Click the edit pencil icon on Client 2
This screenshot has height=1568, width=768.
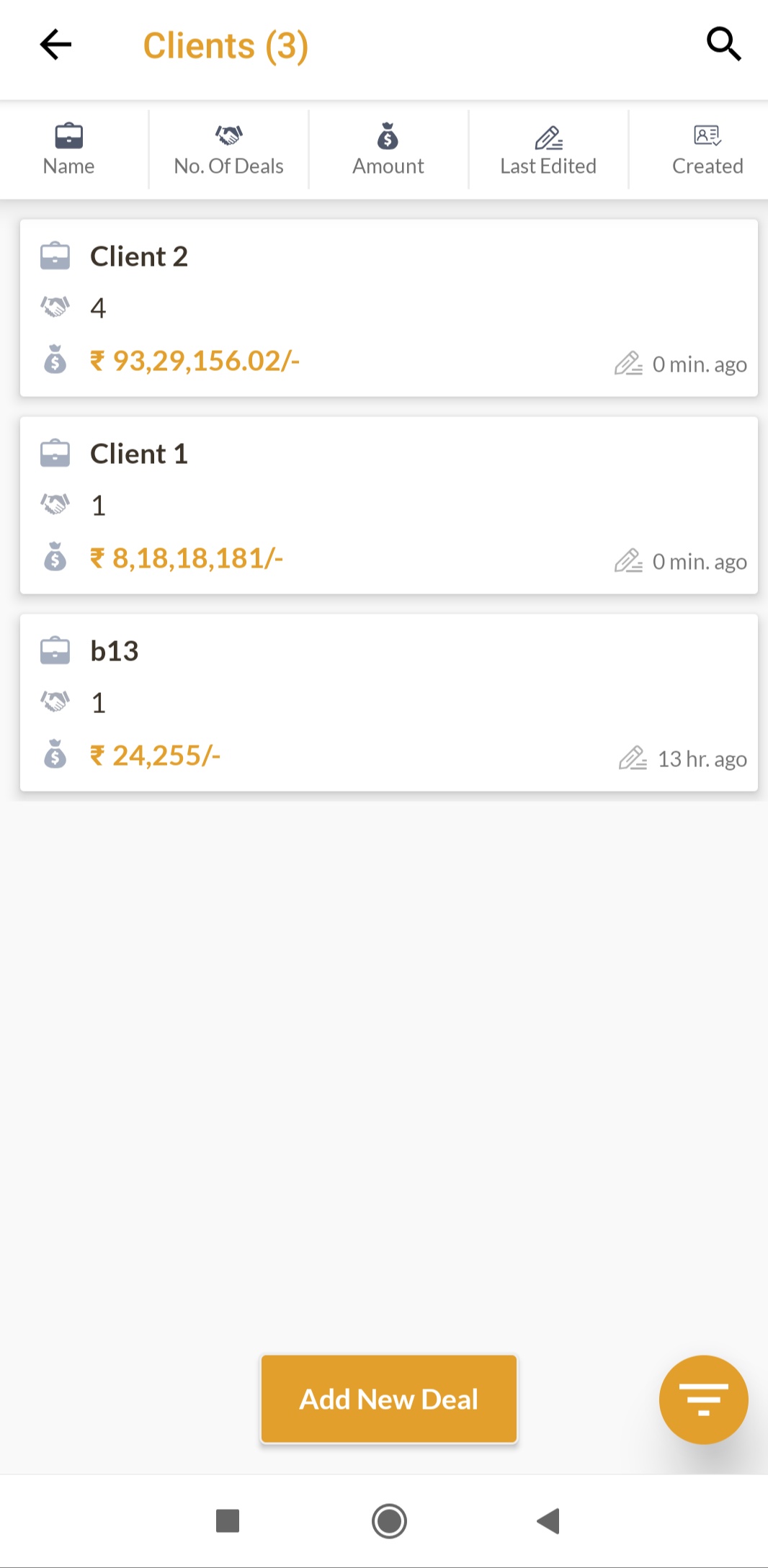click(628, 364)
